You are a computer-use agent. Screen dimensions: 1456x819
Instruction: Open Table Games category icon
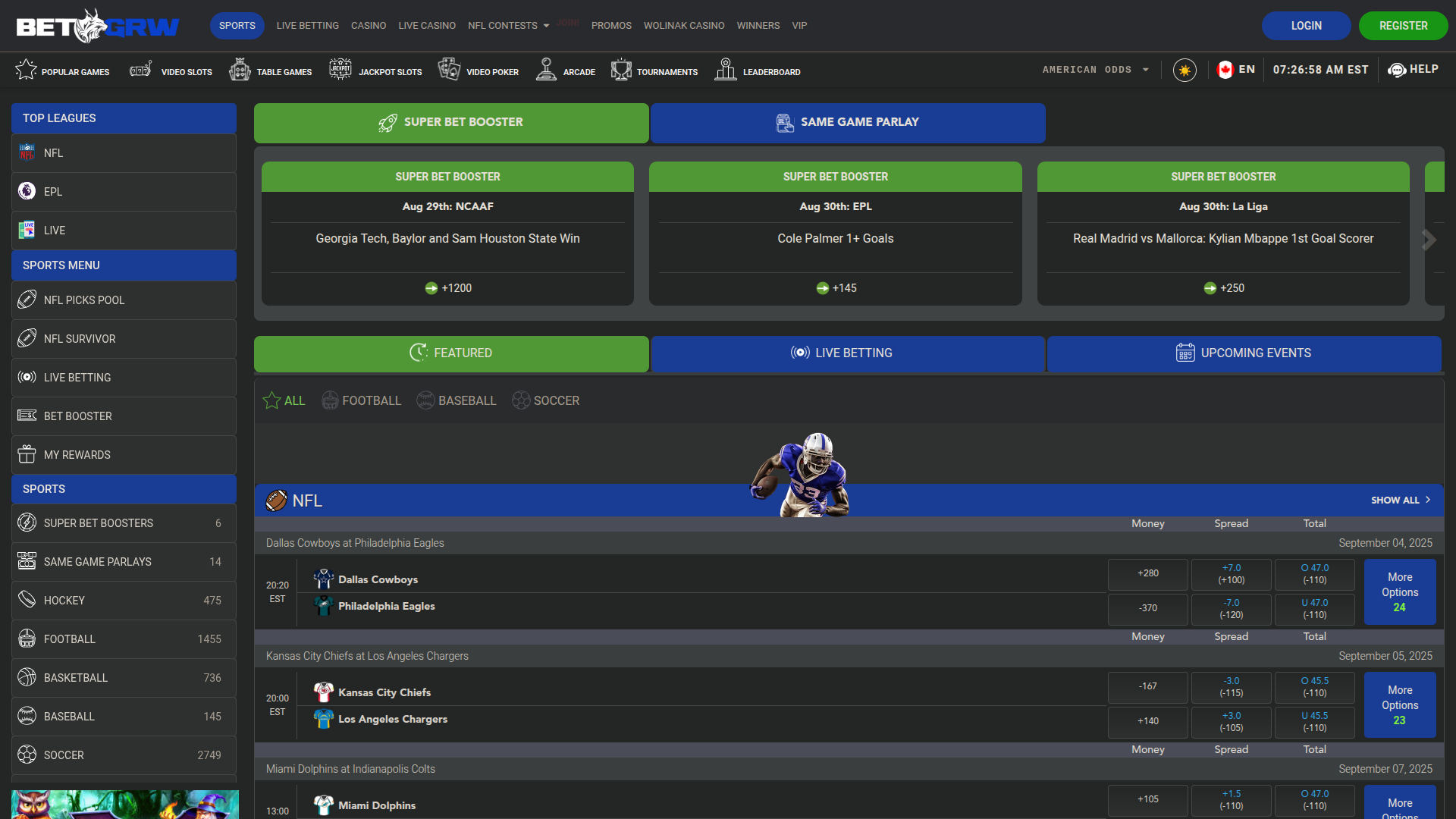[x=240, y=70]
